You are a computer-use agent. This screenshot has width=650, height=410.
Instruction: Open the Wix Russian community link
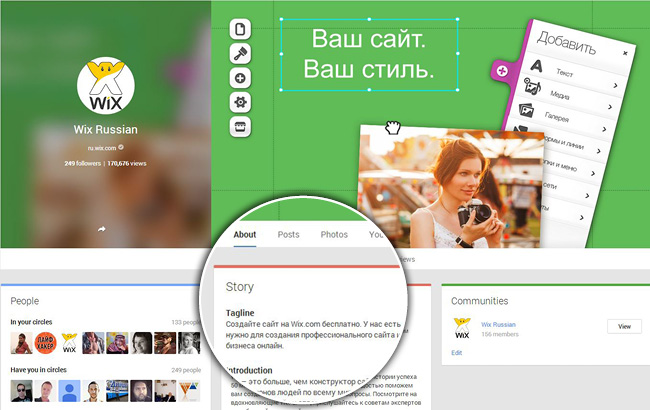point(498,325)
